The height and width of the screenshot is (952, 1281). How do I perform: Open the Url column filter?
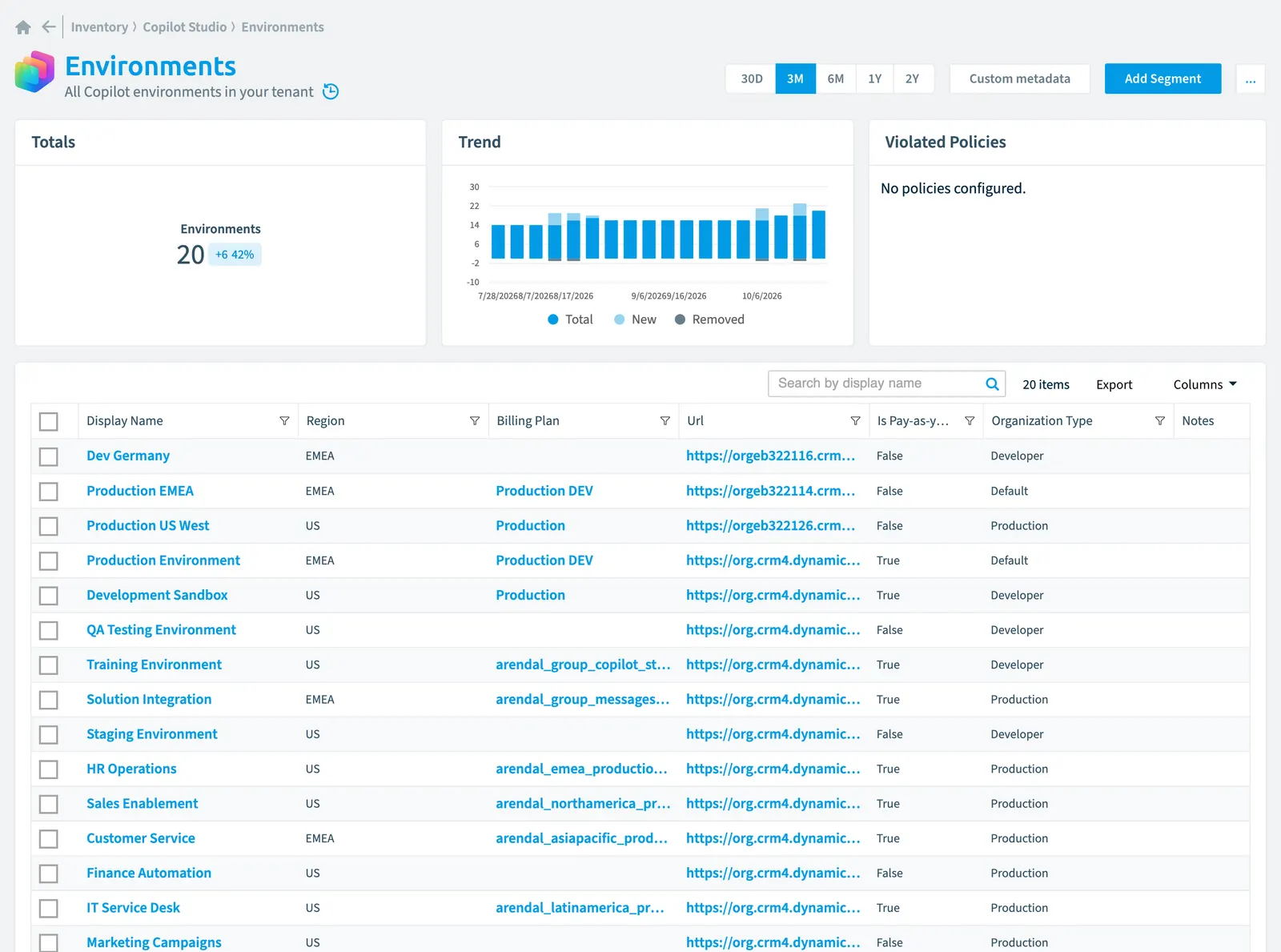pyautogui.click(x=855, y=421)
